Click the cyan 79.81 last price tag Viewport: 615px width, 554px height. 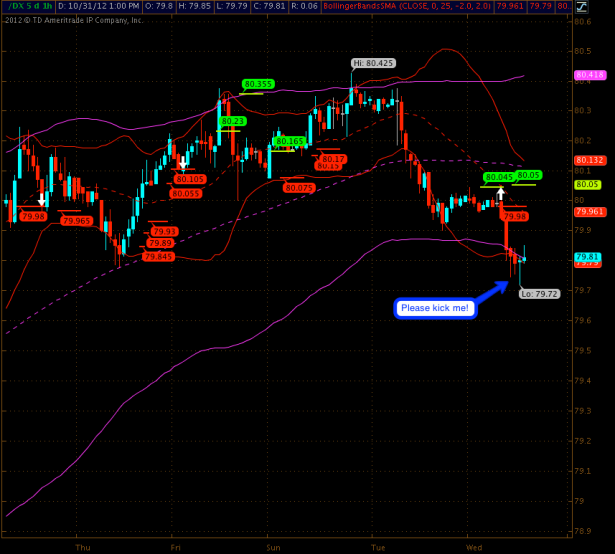[x=588, y=257]
